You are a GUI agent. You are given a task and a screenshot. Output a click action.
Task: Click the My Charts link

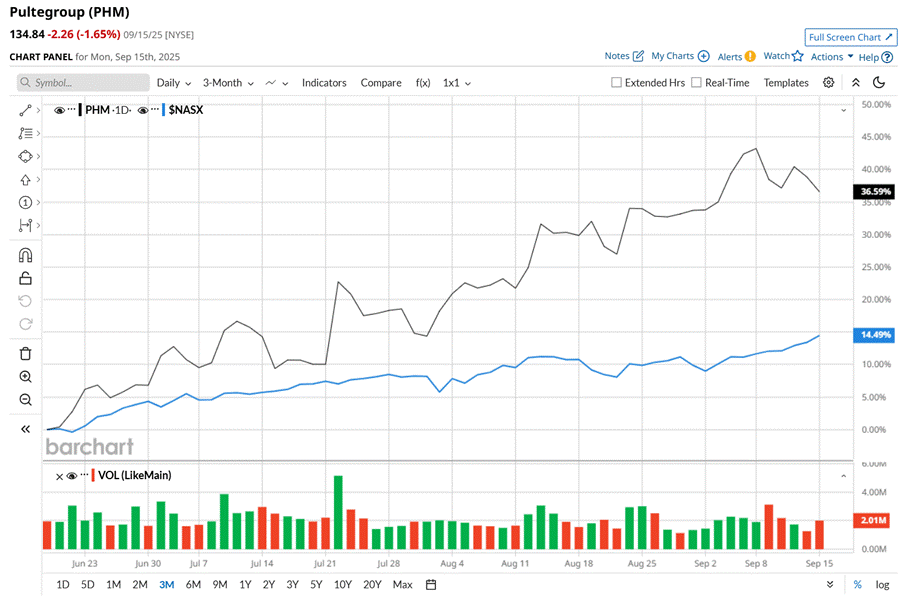coord(672,56)
